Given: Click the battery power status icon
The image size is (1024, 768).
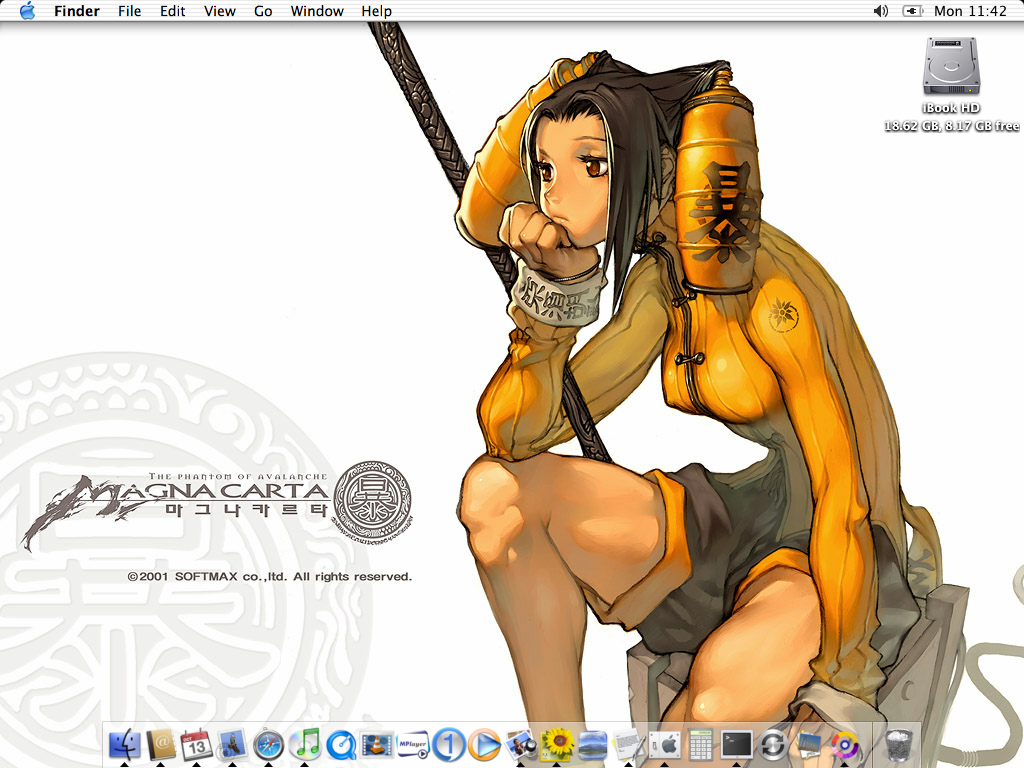Looking at the screenshot, I should tap(912, 11).
